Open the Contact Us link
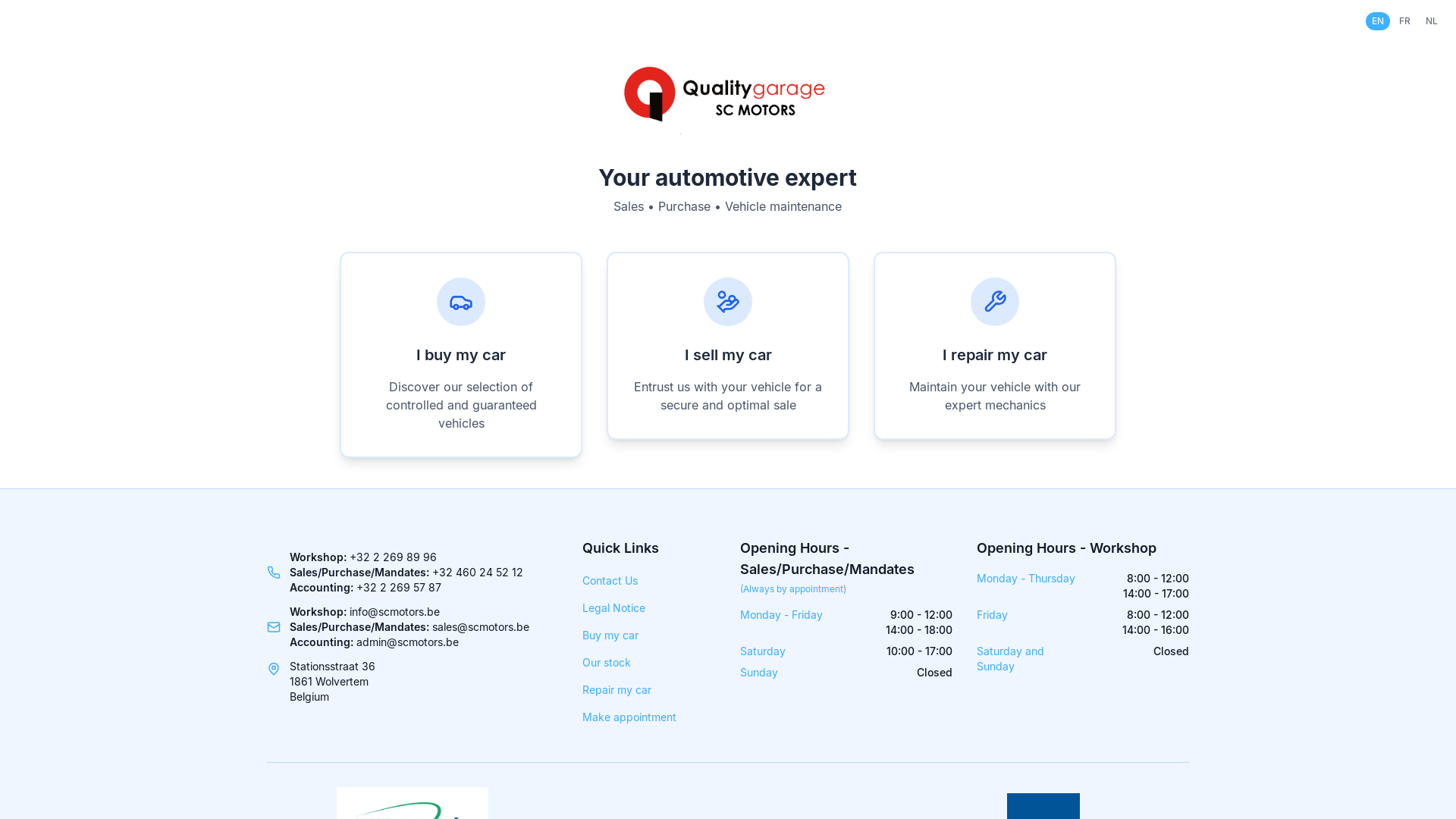 pos(610,581)
